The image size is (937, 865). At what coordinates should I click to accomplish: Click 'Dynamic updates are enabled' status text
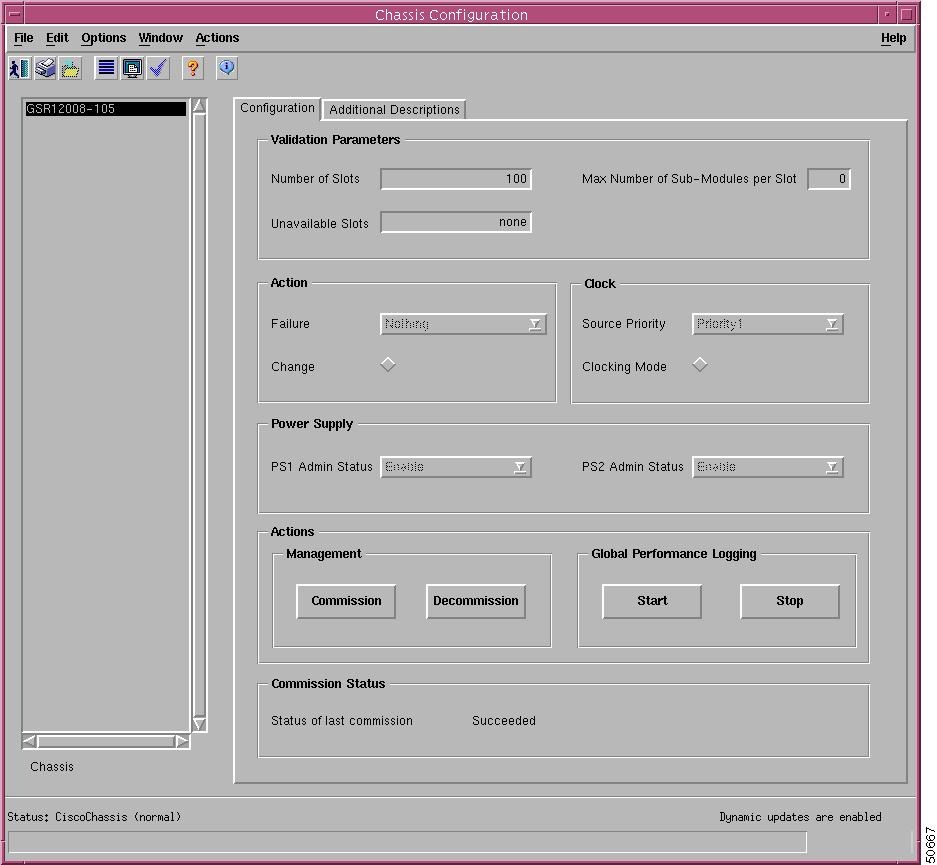(x=800, y=817)
